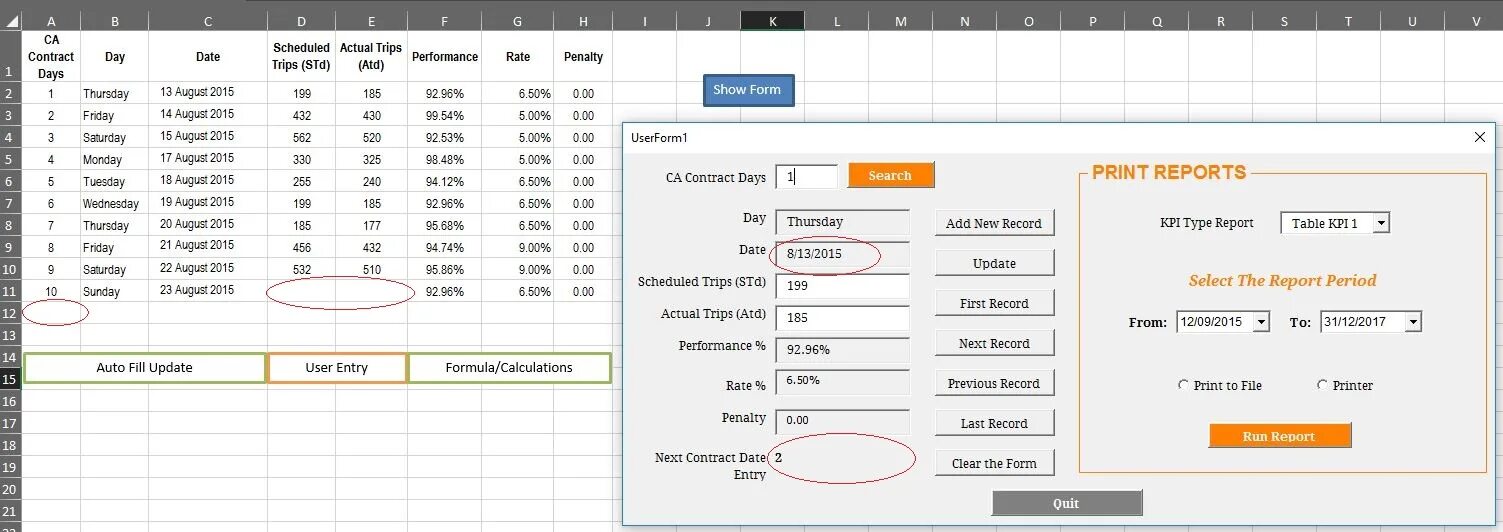Click scheduled trips value 255
The width and height of the screenshot is (1503, 532).
(301, 181)
